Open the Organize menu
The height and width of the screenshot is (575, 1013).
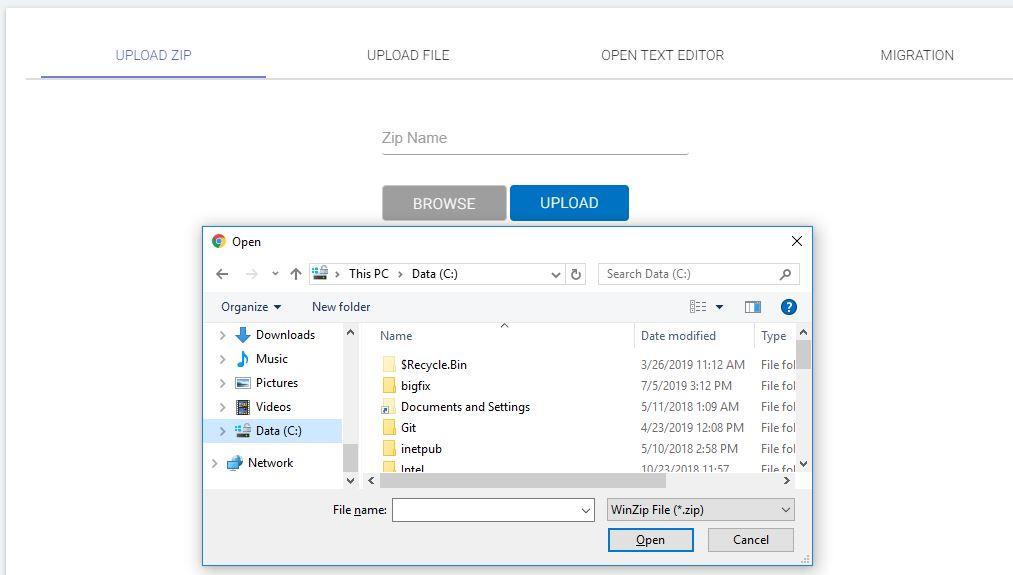(x=251, y=307)
